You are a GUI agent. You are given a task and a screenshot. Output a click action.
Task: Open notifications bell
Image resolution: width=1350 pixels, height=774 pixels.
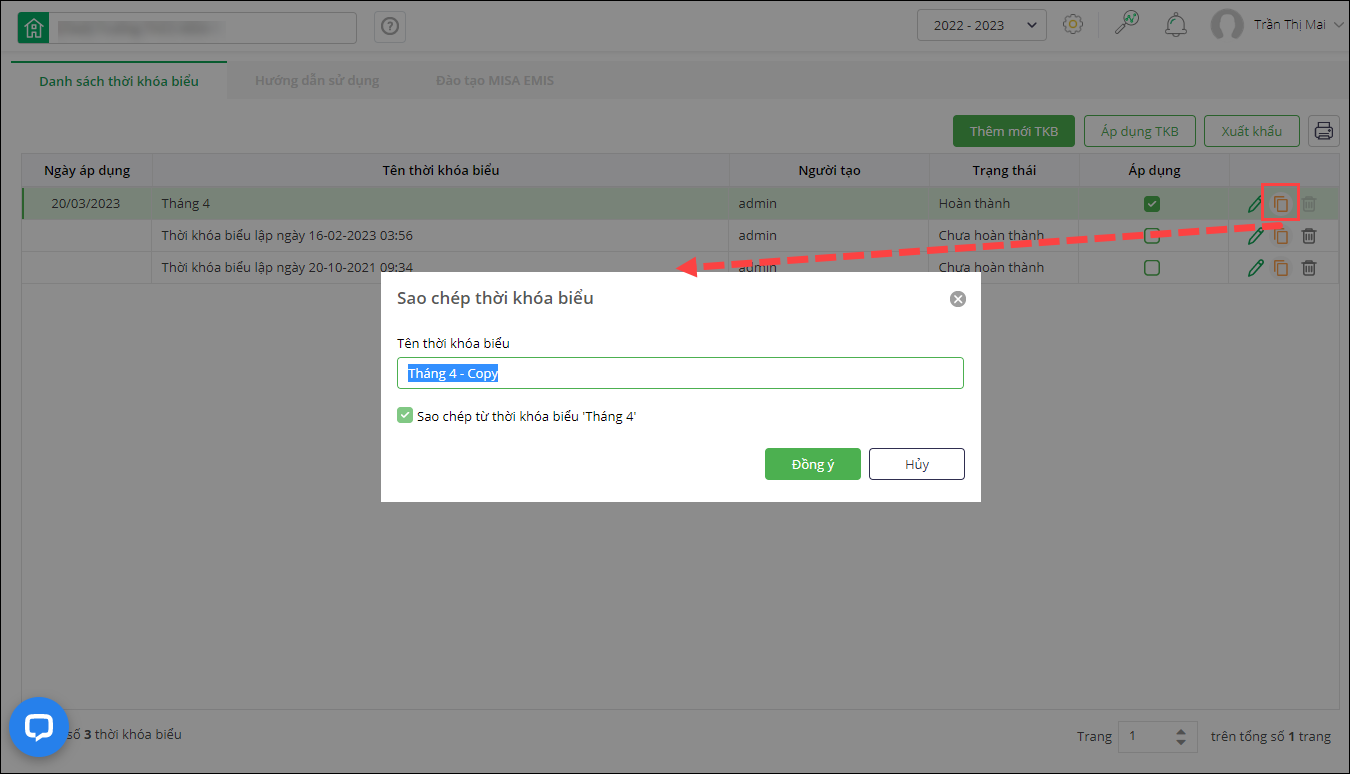pyautogui.click(x=1176, y=25)
